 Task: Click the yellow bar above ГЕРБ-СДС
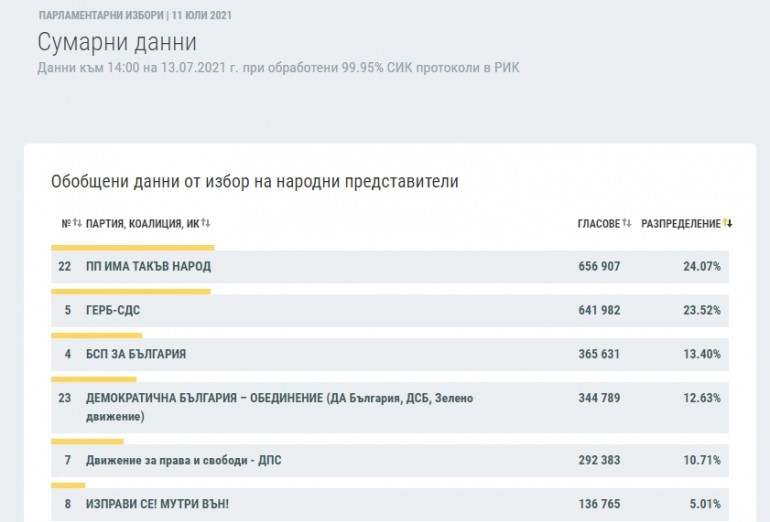(x=131, y=292)
